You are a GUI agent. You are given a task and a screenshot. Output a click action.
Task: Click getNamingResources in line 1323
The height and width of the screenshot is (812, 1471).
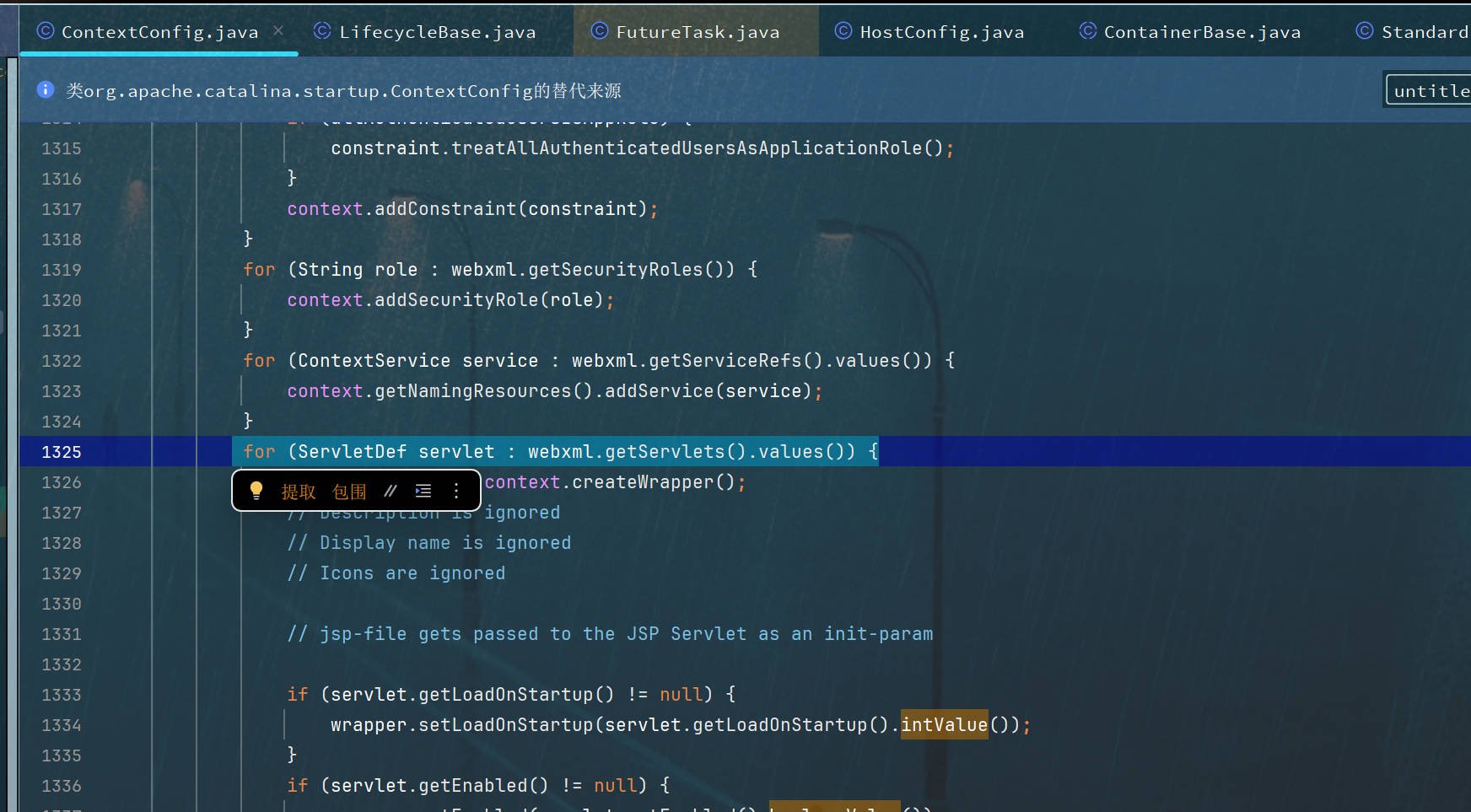pyautogui.click(x=473, y=391)
